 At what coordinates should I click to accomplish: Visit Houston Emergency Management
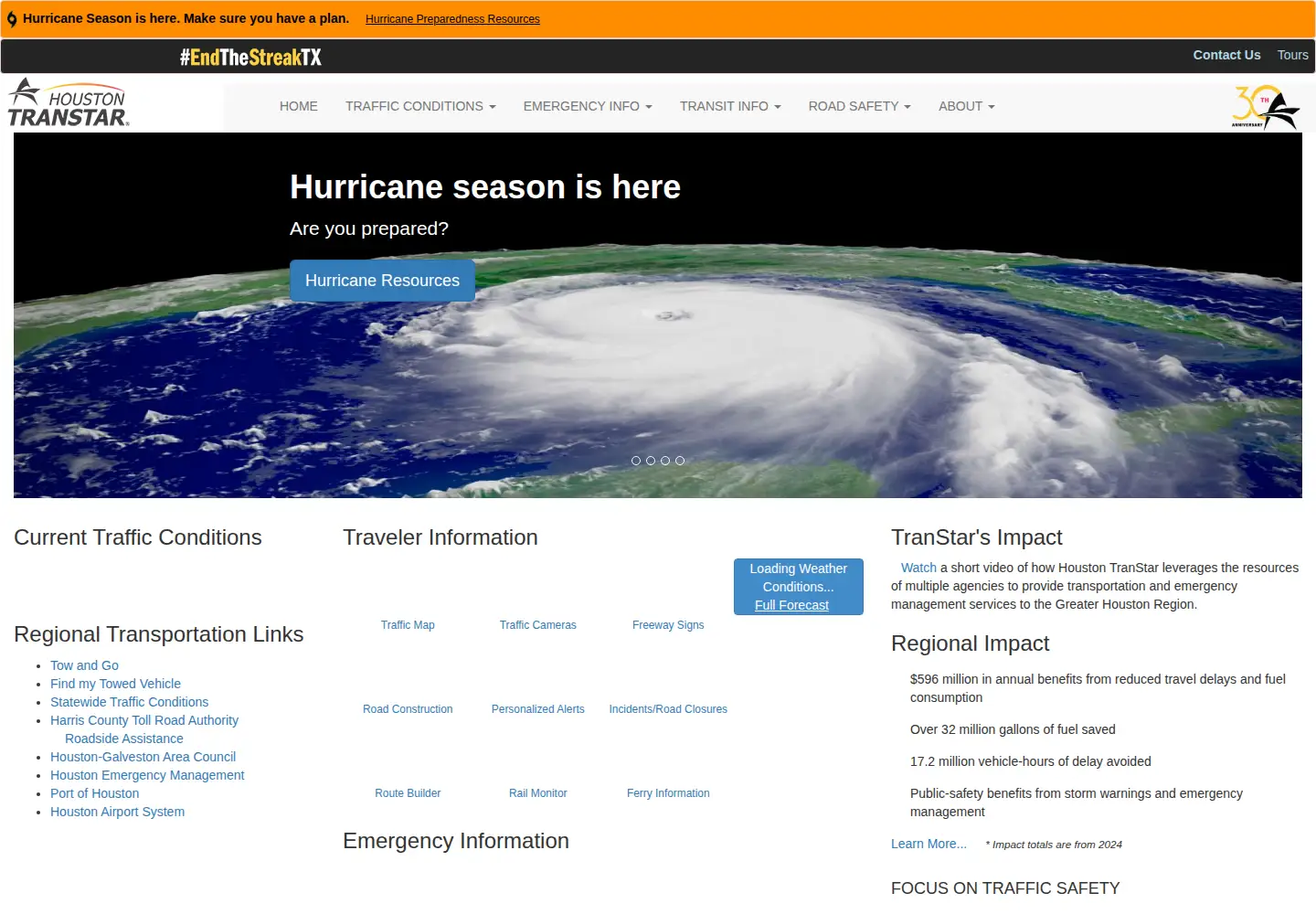[x=147, y=775]
